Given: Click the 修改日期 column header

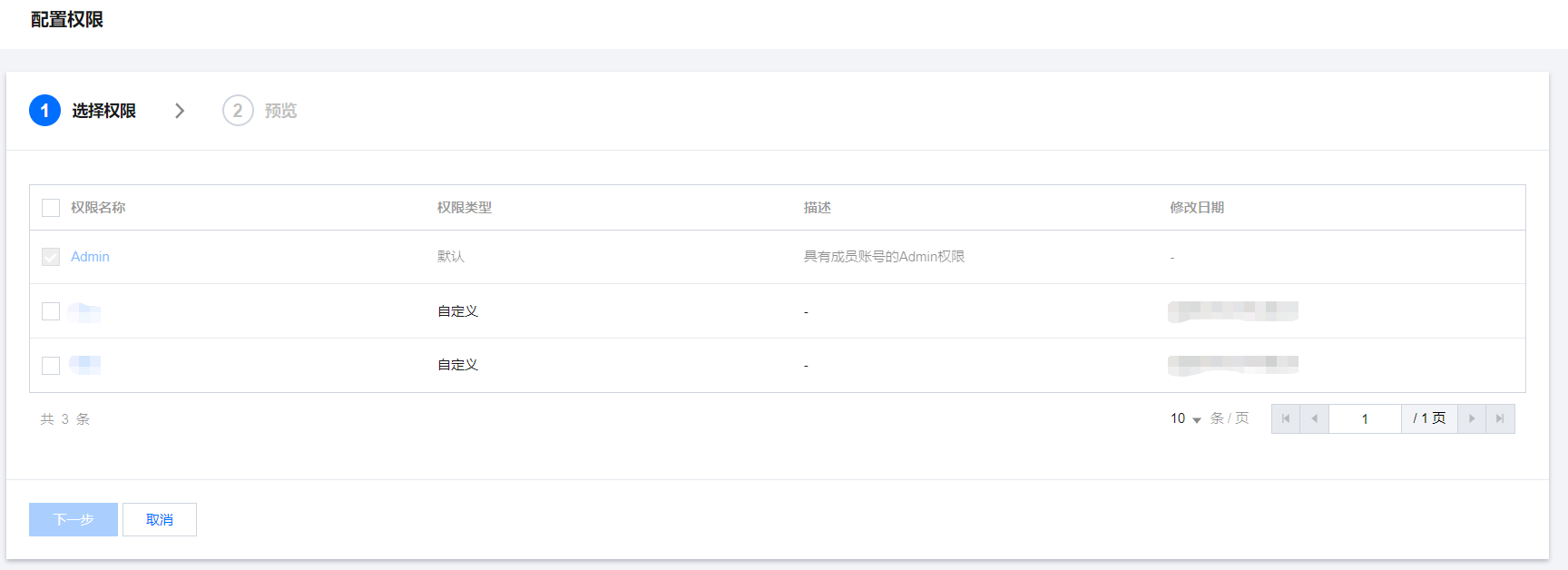Looking at the screenshot, I should (x=1197, y=208).
